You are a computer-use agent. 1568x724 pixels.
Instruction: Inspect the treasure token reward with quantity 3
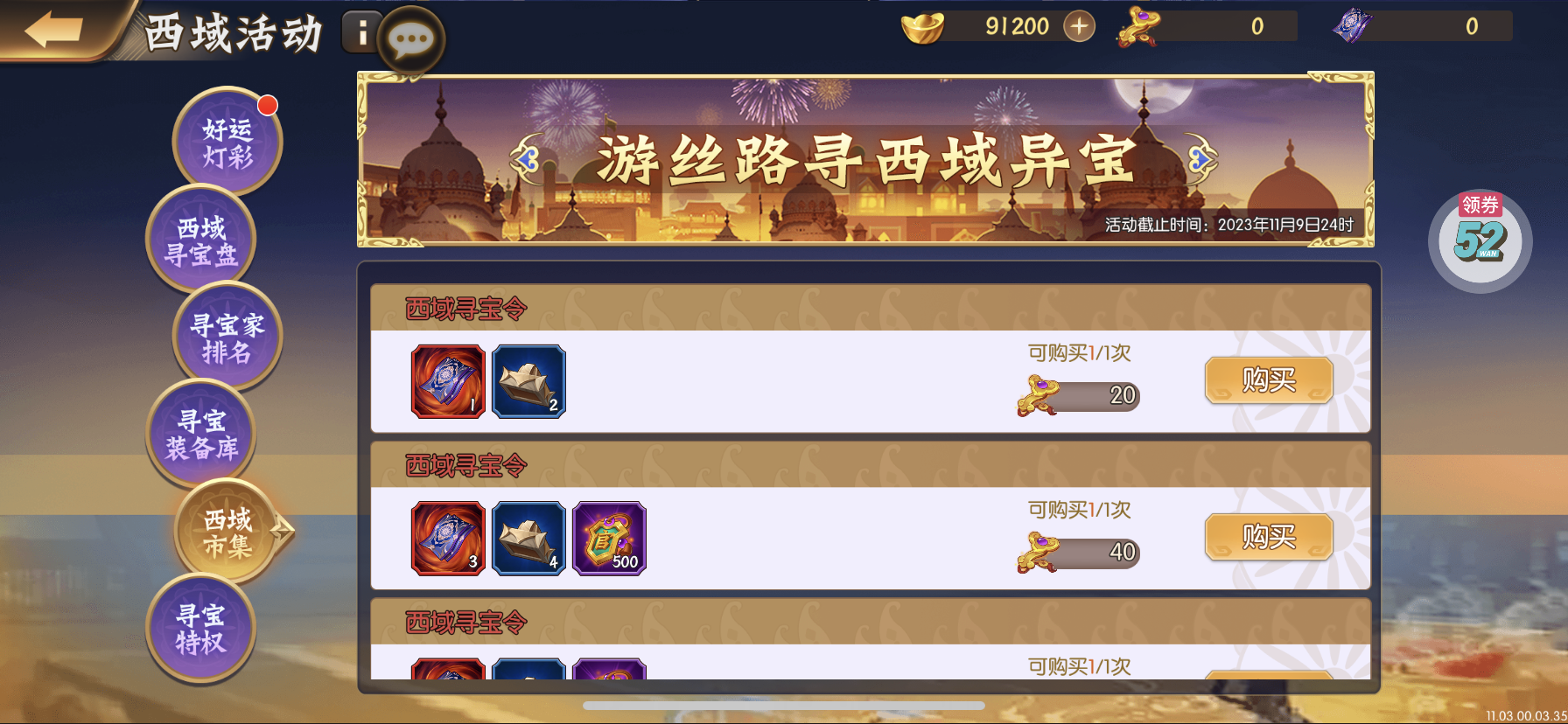[x=448, y=538]
